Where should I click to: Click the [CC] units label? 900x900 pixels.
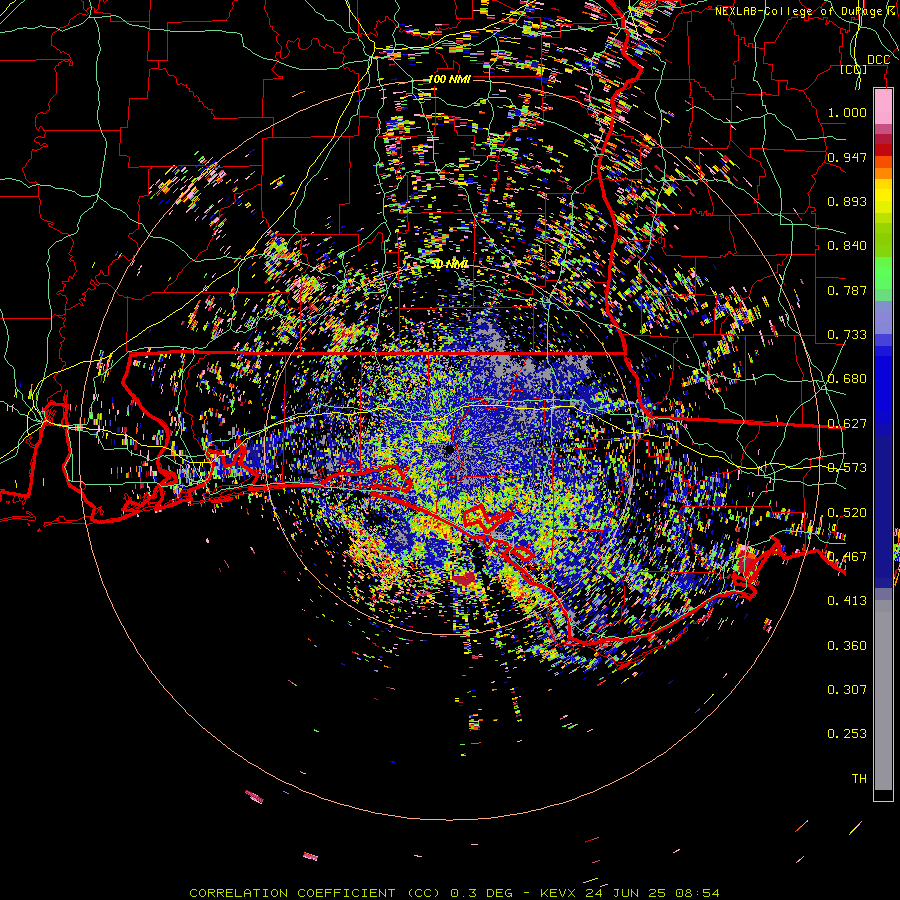(853, 69)
